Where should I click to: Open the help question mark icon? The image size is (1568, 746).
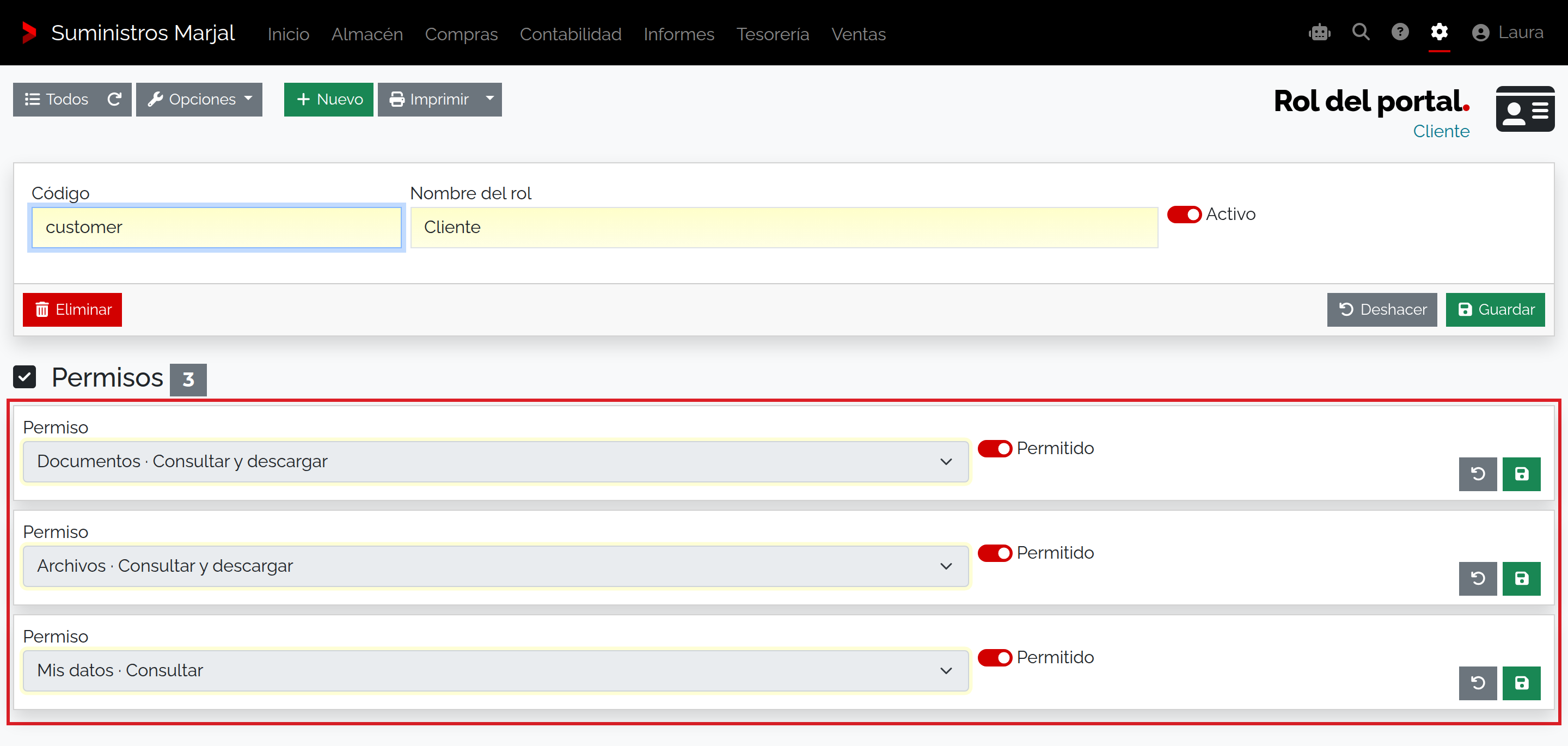pyautogui.click(x=1400, y=32)
